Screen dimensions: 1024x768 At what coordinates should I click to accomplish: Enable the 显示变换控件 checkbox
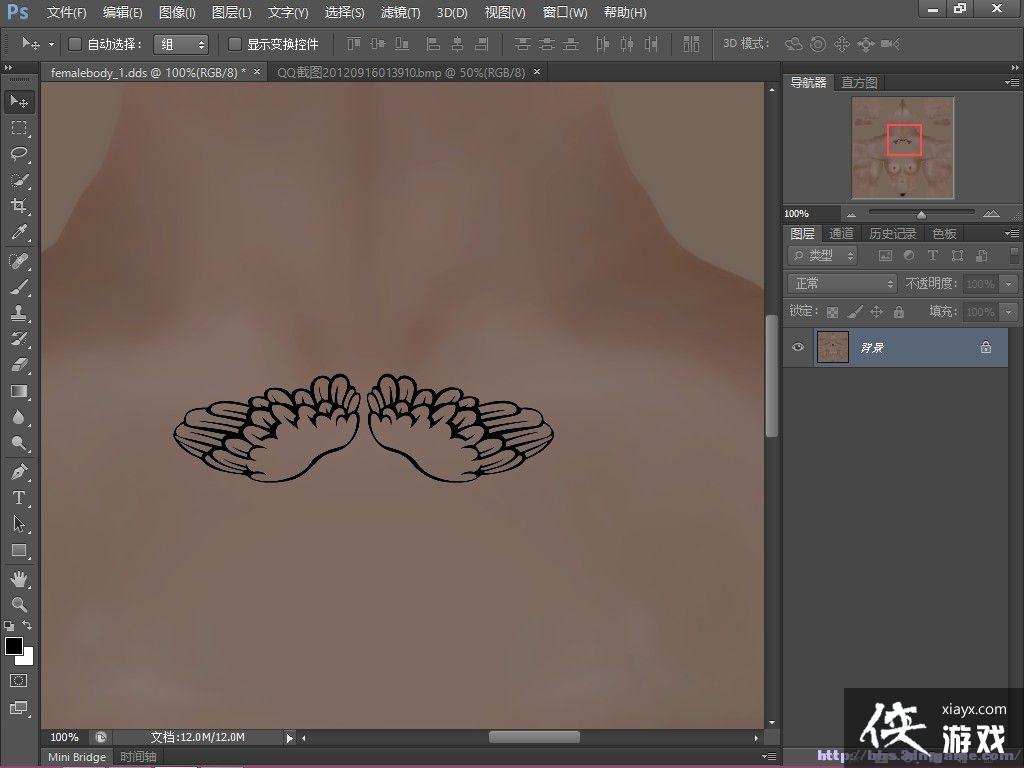pos(235,44)
